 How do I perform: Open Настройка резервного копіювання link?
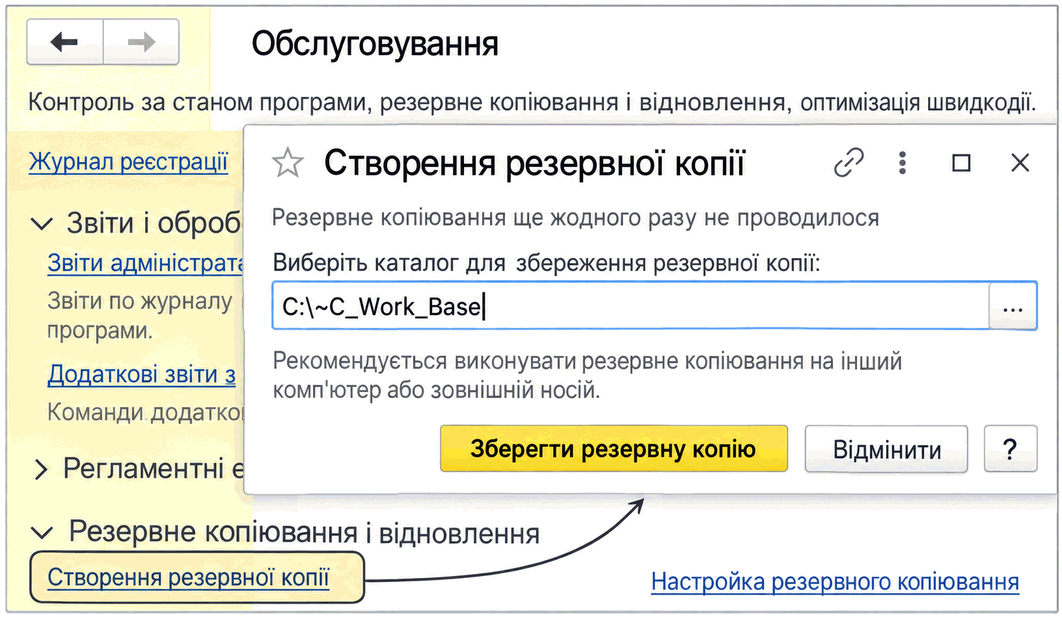(x=835, y=581)
